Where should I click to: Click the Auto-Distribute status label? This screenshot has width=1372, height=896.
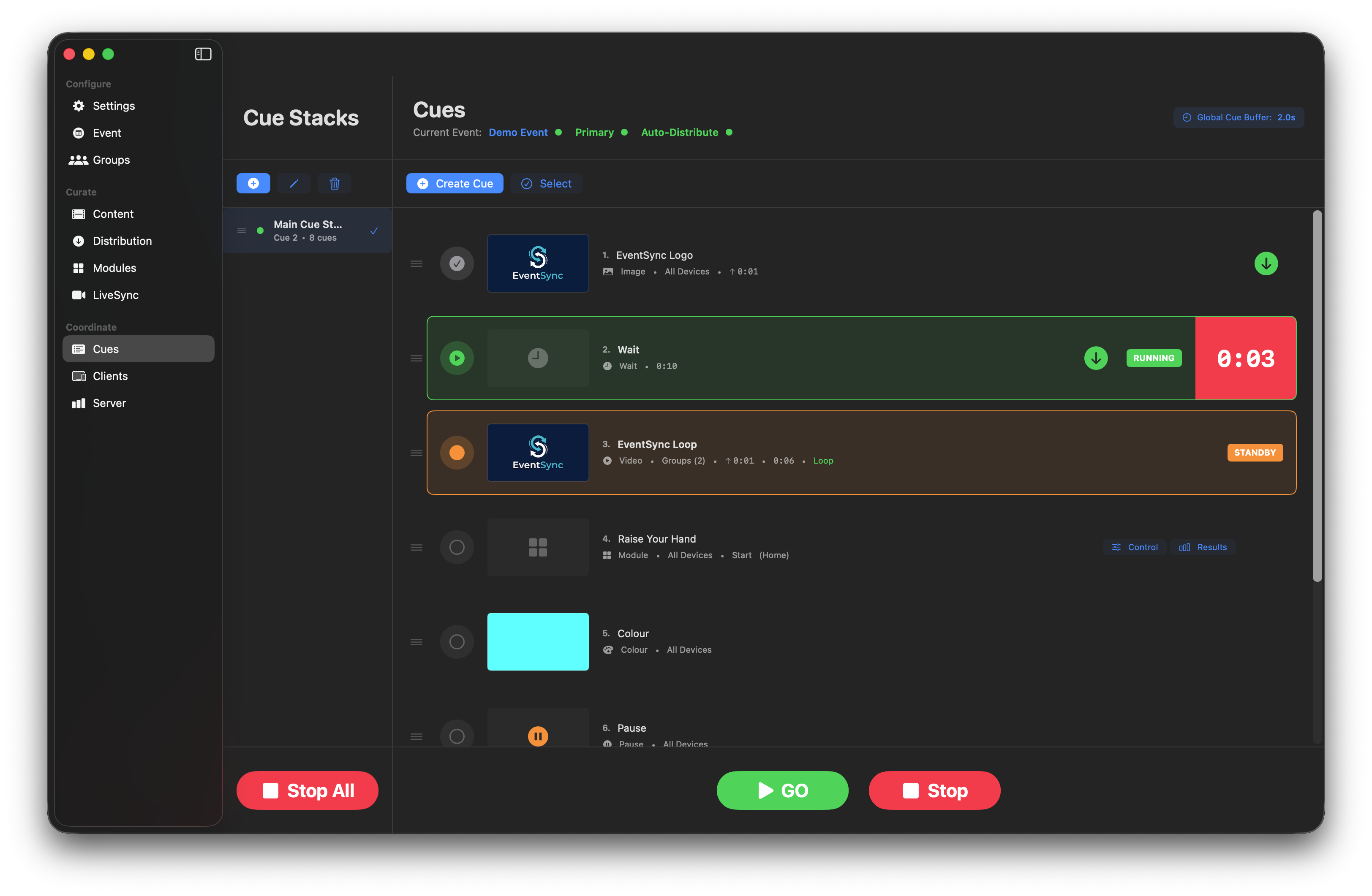click(x=680, y=133)
